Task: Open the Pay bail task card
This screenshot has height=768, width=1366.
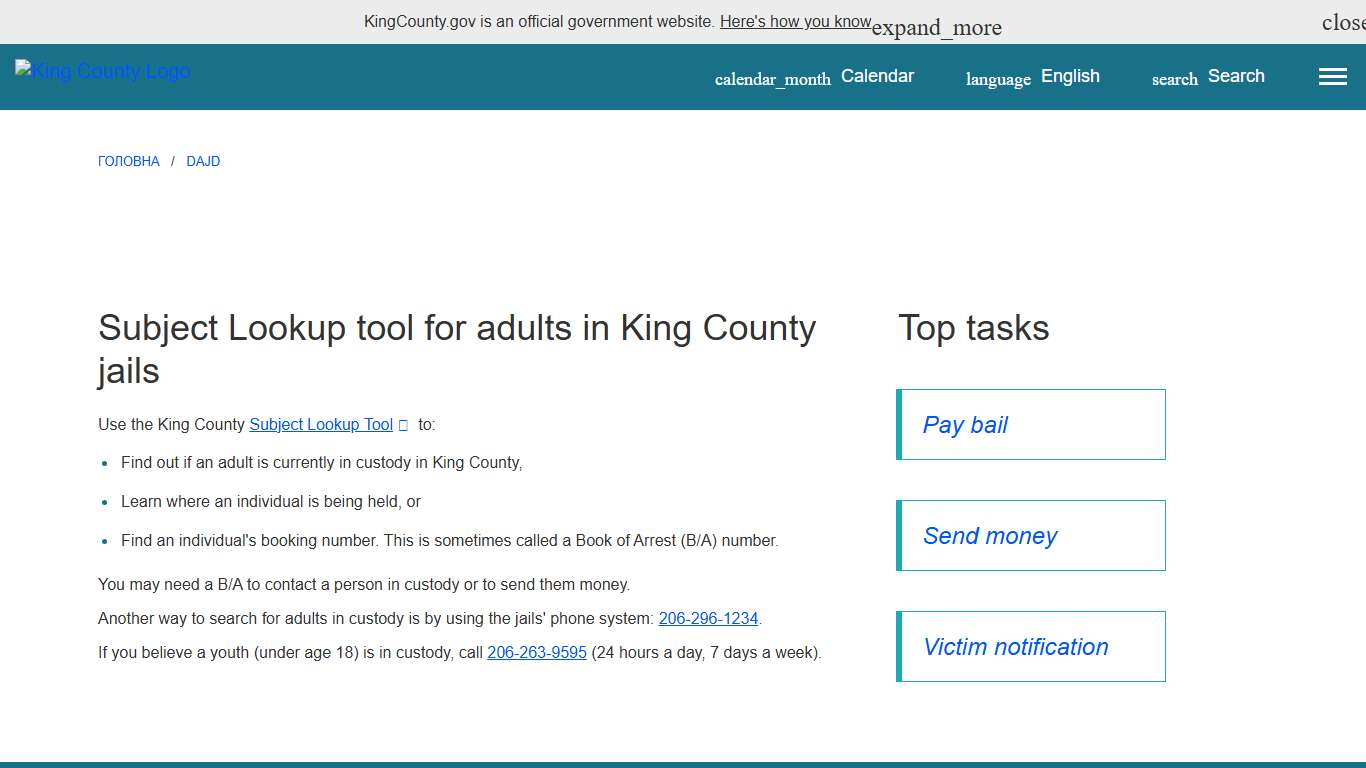Action: (x=964, y=424)
